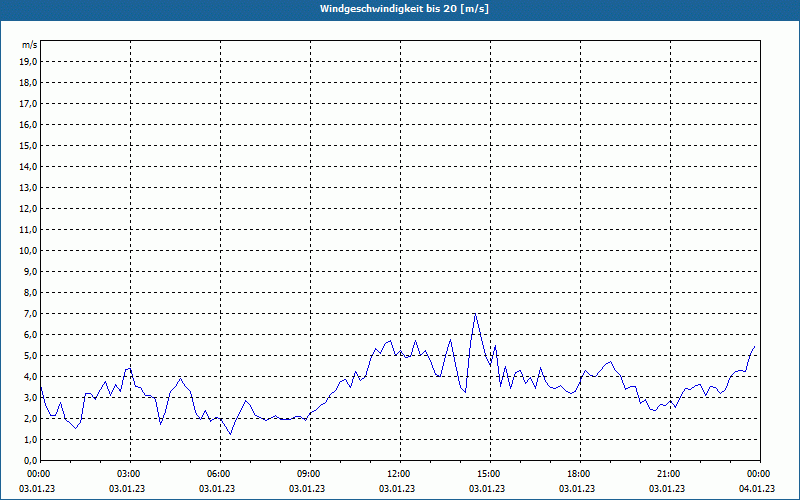This screenshot has height=500, width=800.
Task: Click the 9,0 y-axis label
Action: click(x=31, y=271)
